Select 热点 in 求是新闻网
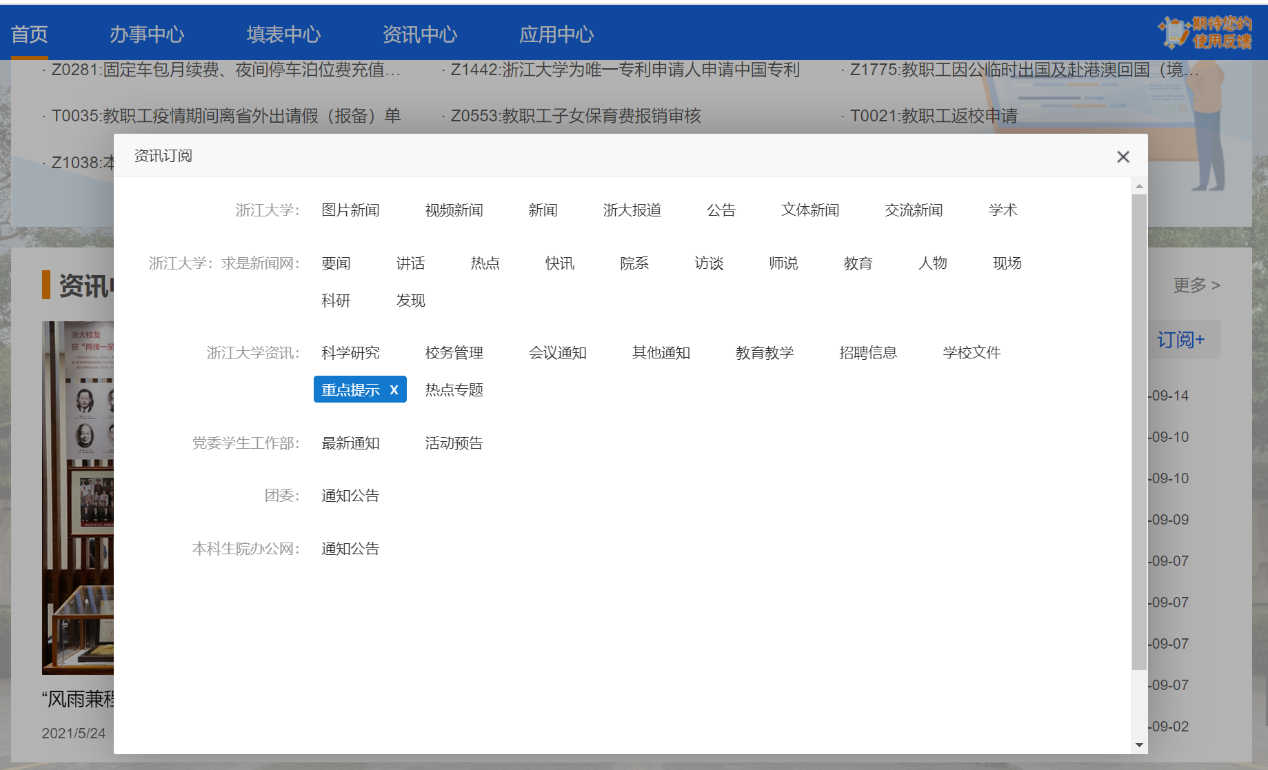The height and width of the screenshot is (770, 1268). (x=485, y=263)
